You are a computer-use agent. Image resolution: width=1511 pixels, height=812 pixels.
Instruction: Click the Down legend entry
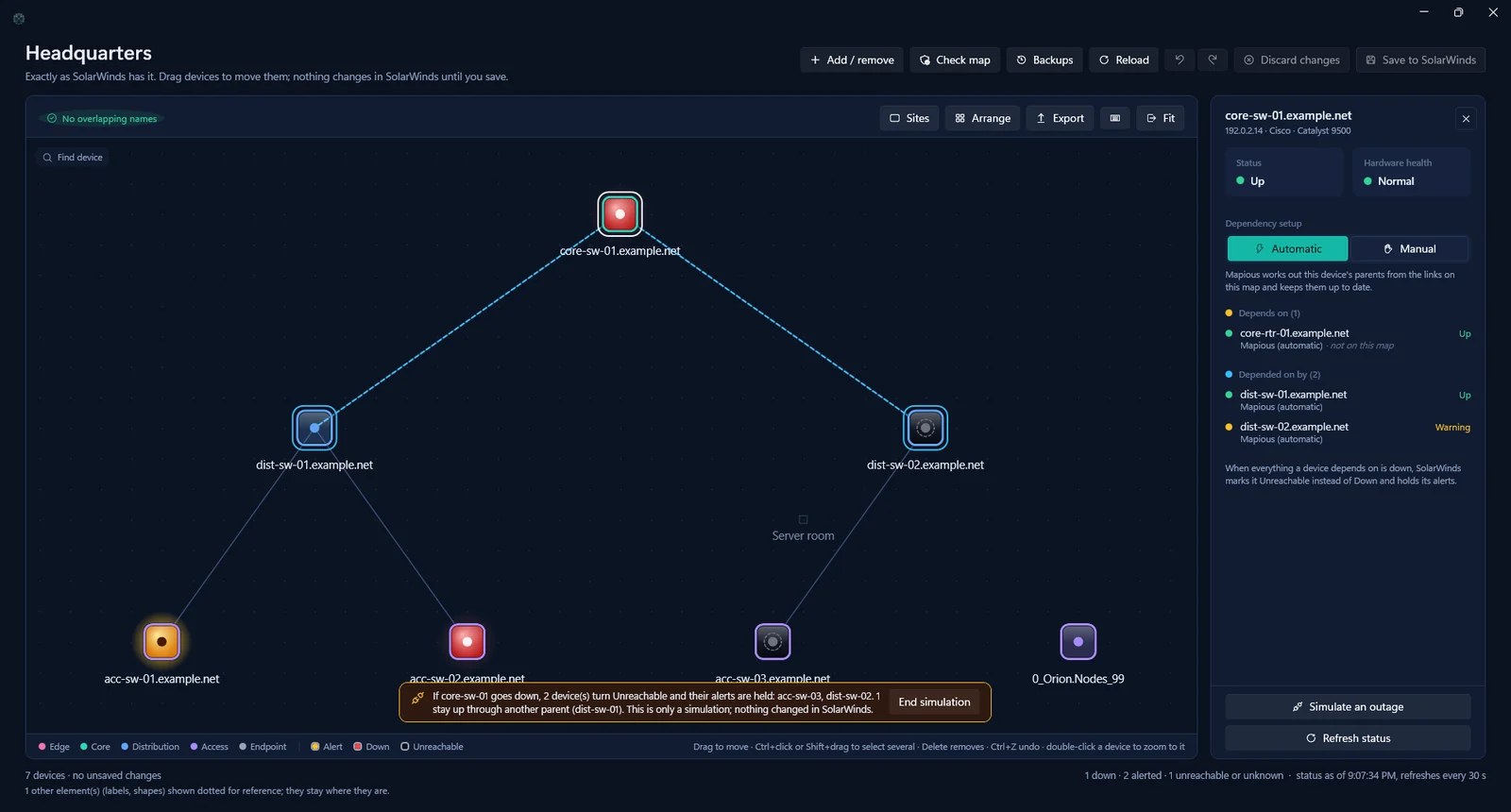(x=371, y=747)
